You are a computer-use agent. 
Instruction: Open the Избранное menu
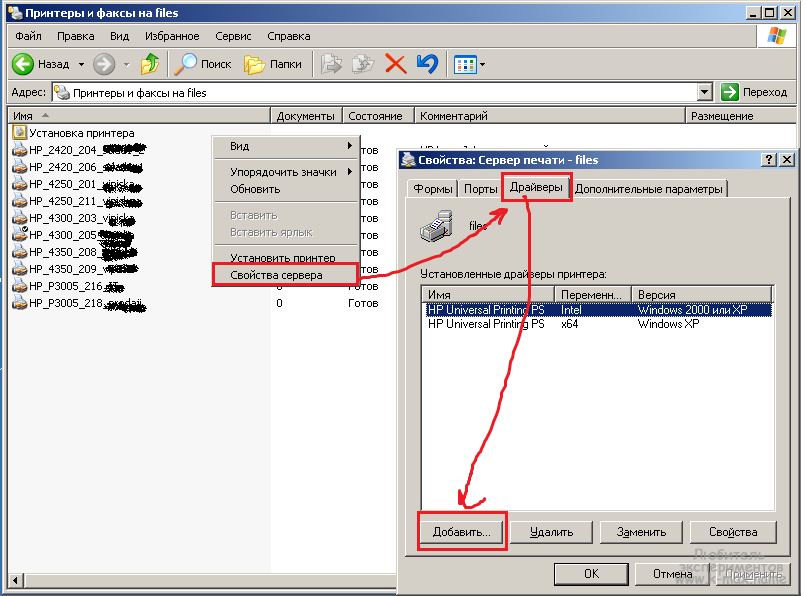pos(172,36)
